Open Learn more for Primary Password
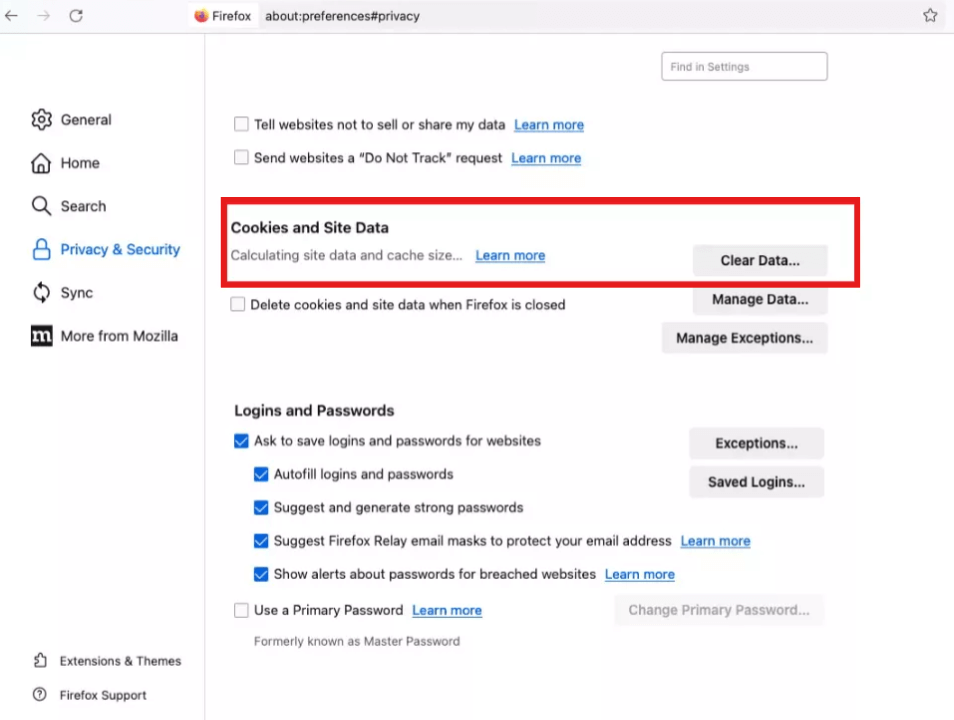 pyautogui.click(x=447, y=610)
